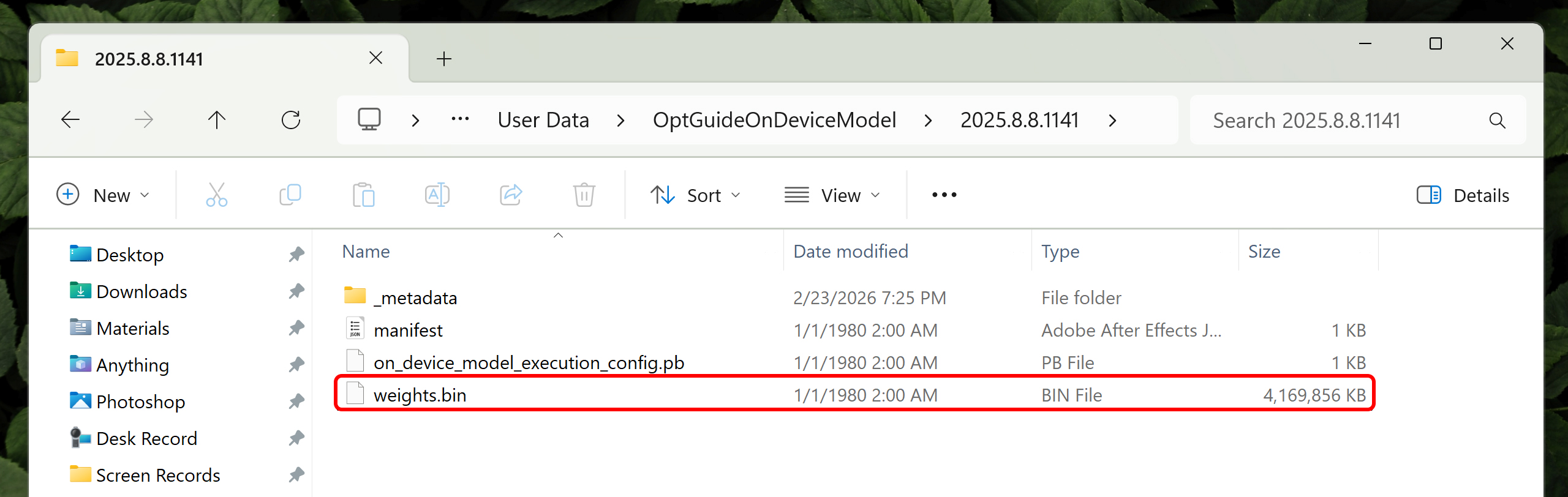The width and height of the screenshot is (1568, 497).
Task: Go to OptGuideOnDeviceModel in breadcrumb
Action: tap(774, 120)
